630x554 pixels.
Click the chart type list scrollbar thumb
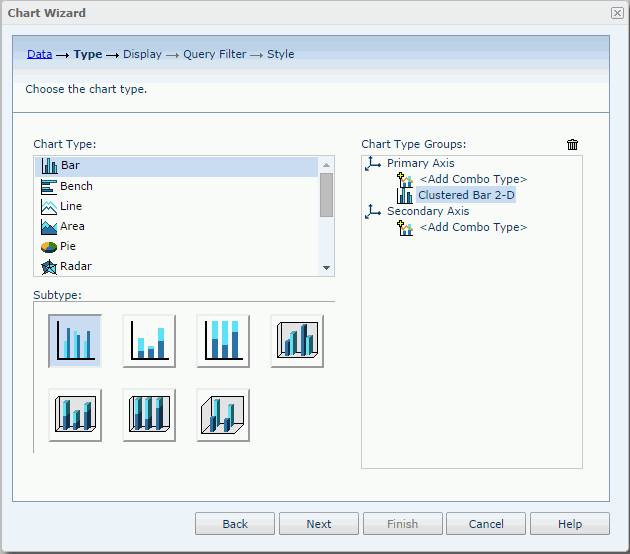(326, 195)
